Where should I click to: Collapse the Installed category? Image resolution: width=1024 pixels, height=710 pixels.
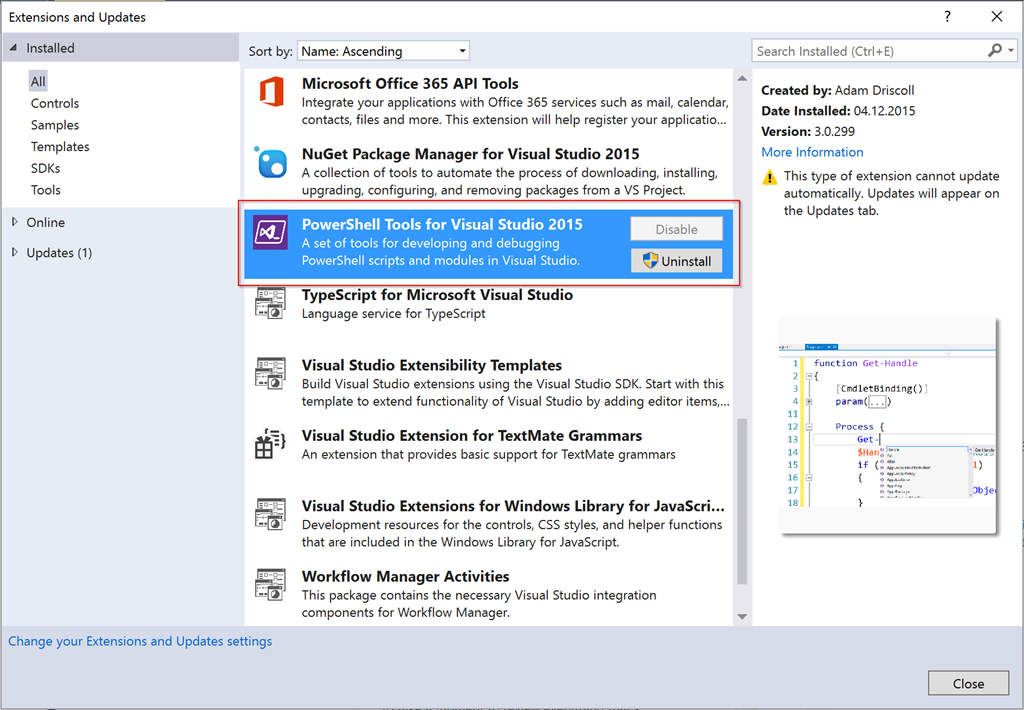[14, 48]
